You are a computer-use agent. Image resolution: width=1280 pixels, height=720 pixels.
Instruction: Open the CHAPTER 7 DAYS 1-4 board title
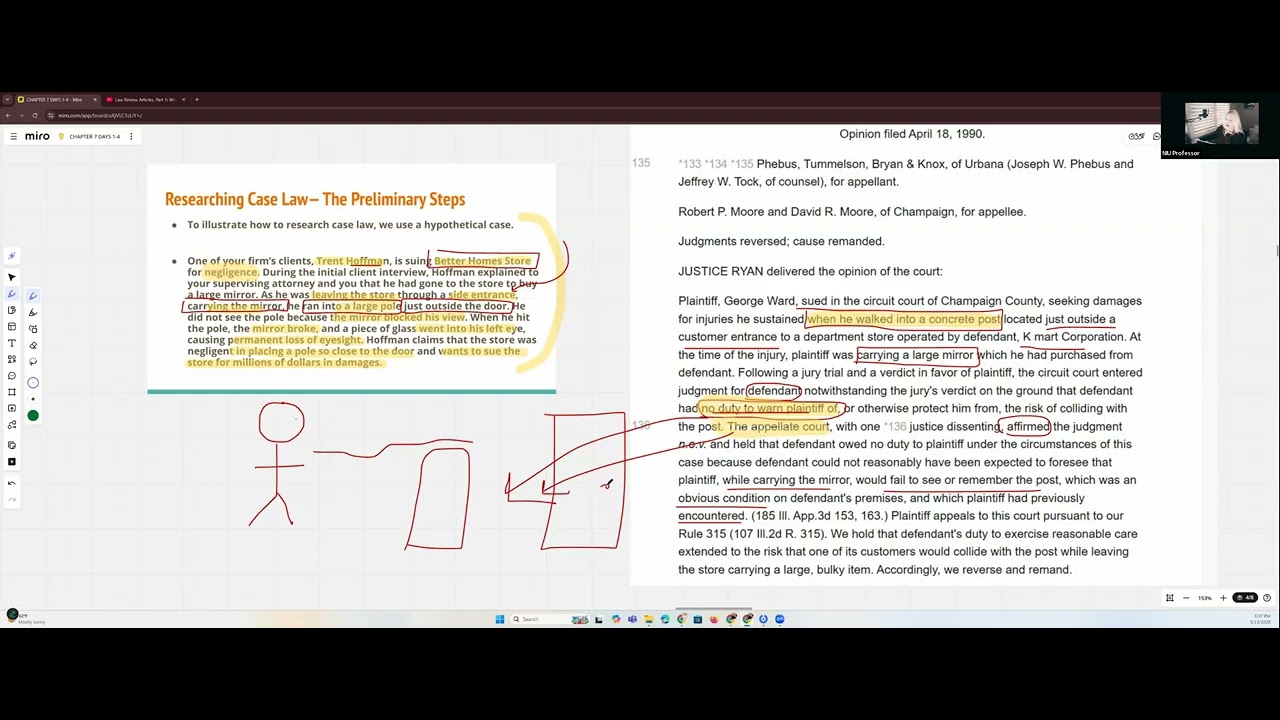click(x=94, y=136)
